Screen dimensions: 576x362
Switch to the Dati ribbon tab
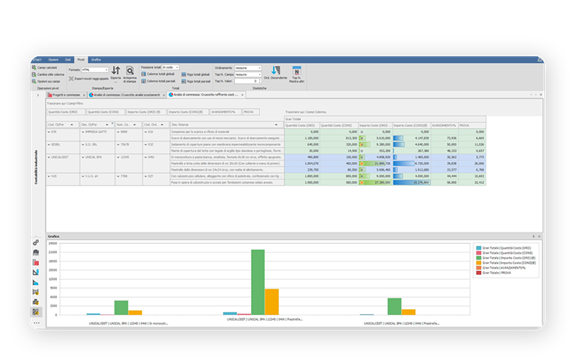[x=68, y=60]
